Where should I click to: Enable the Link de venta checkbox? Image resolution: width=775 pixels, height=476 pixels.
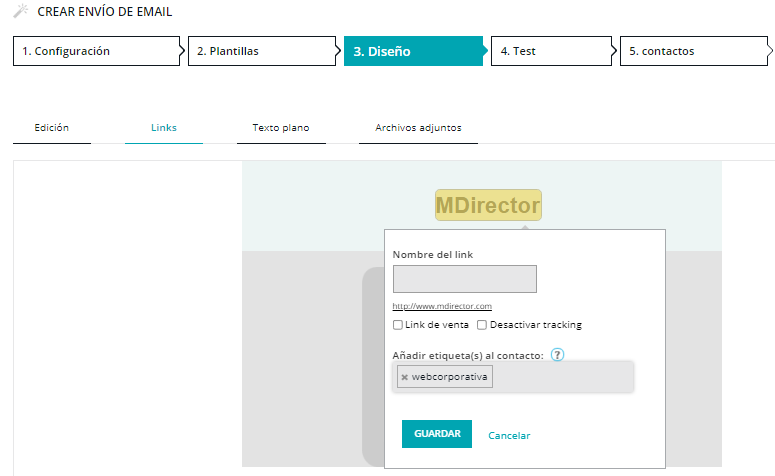pyautogui.click(x=398, y=325)
